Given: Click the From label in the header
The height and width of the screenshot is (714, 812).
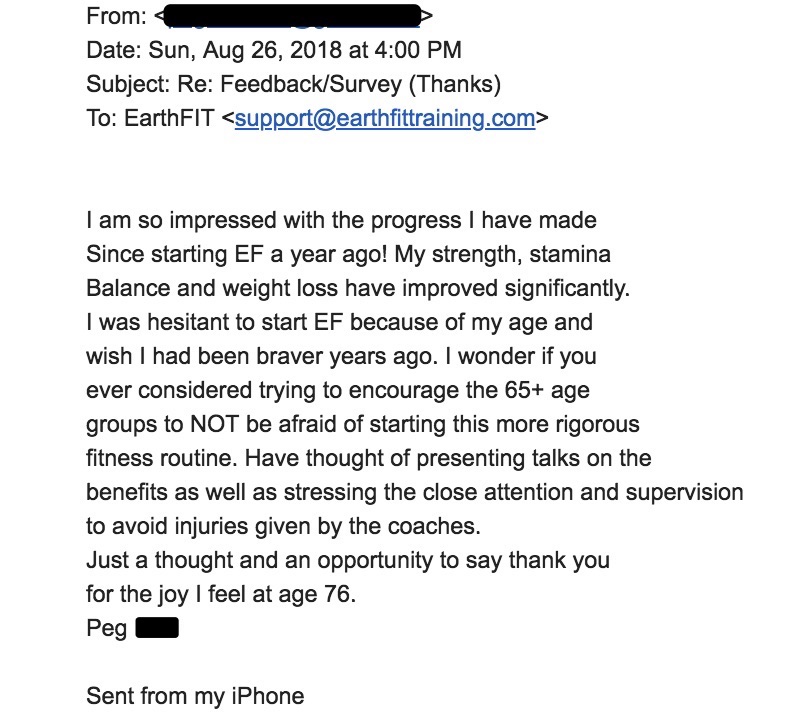Looking at the screenshot, I should coord(117,16).
